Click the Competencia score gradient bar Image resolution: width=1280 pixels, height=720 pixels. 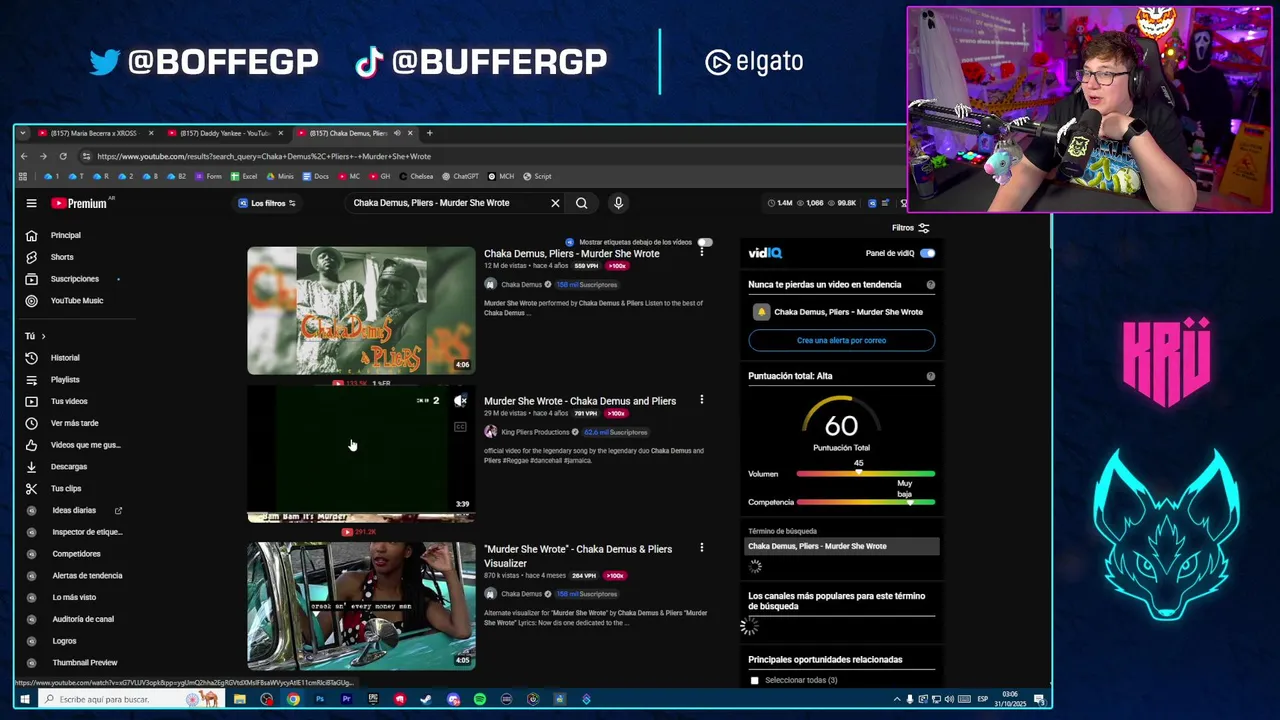tap(865, 502)
